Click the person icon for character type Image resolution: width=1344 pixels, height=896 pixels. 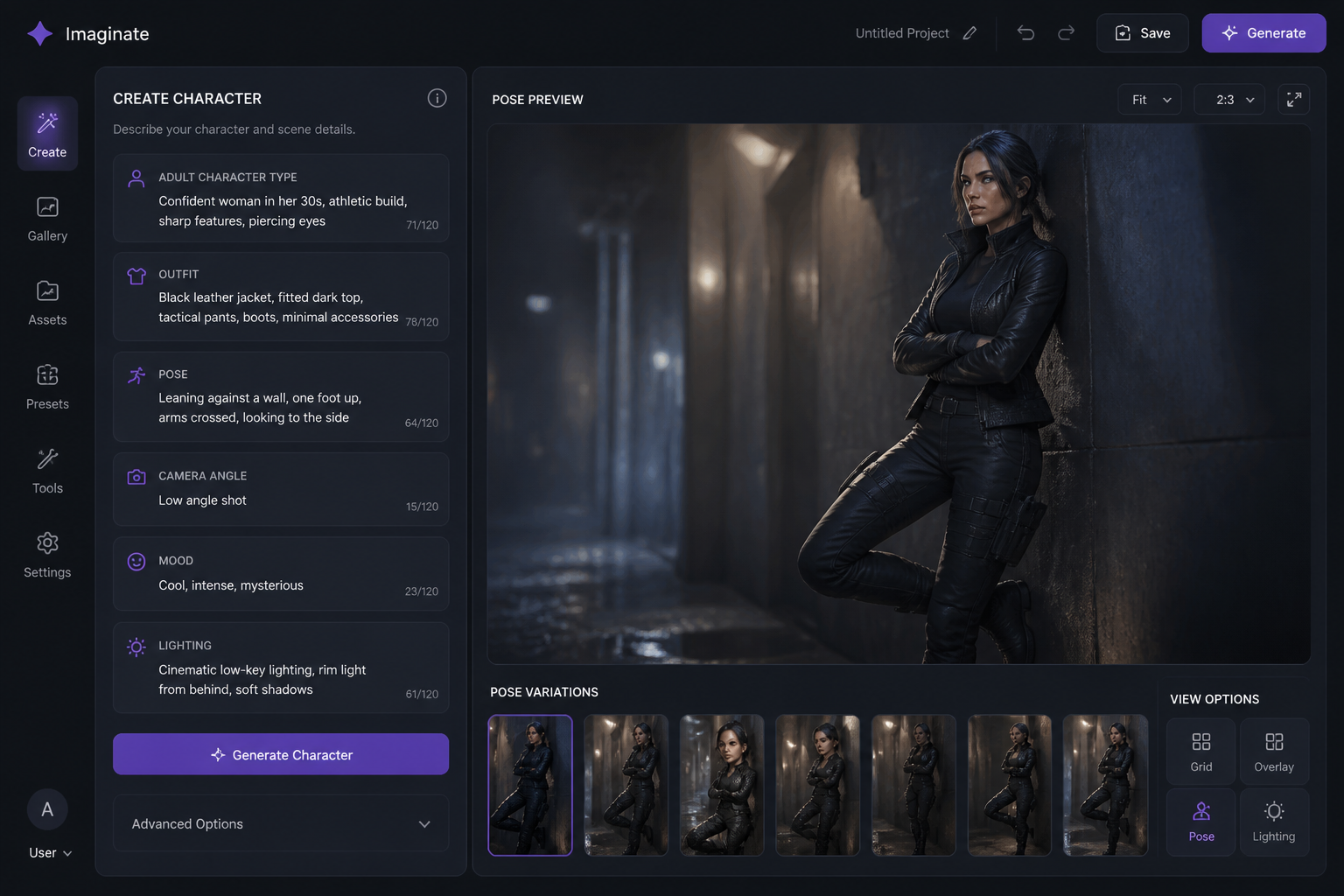click(136, 178)
